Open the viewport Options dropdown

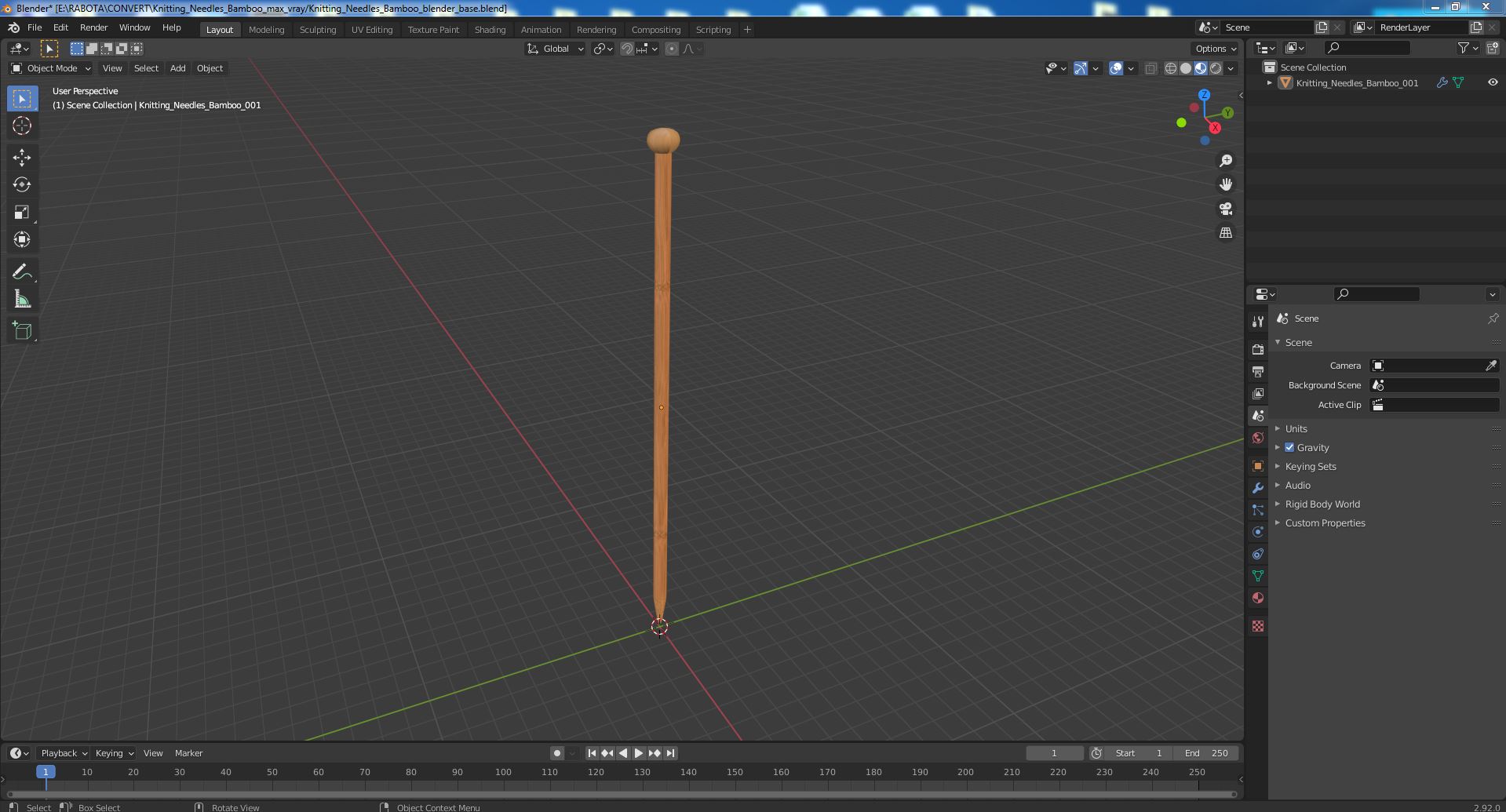(x=1216, y=49)
